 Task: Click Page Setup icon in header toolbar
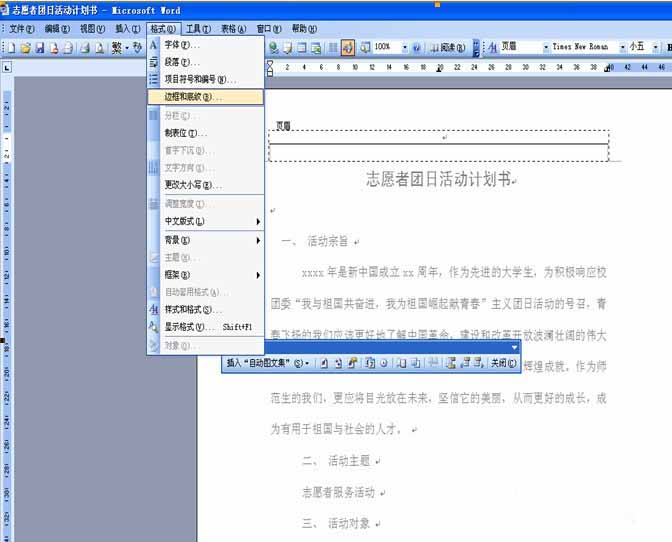click(x=402, y=363)
